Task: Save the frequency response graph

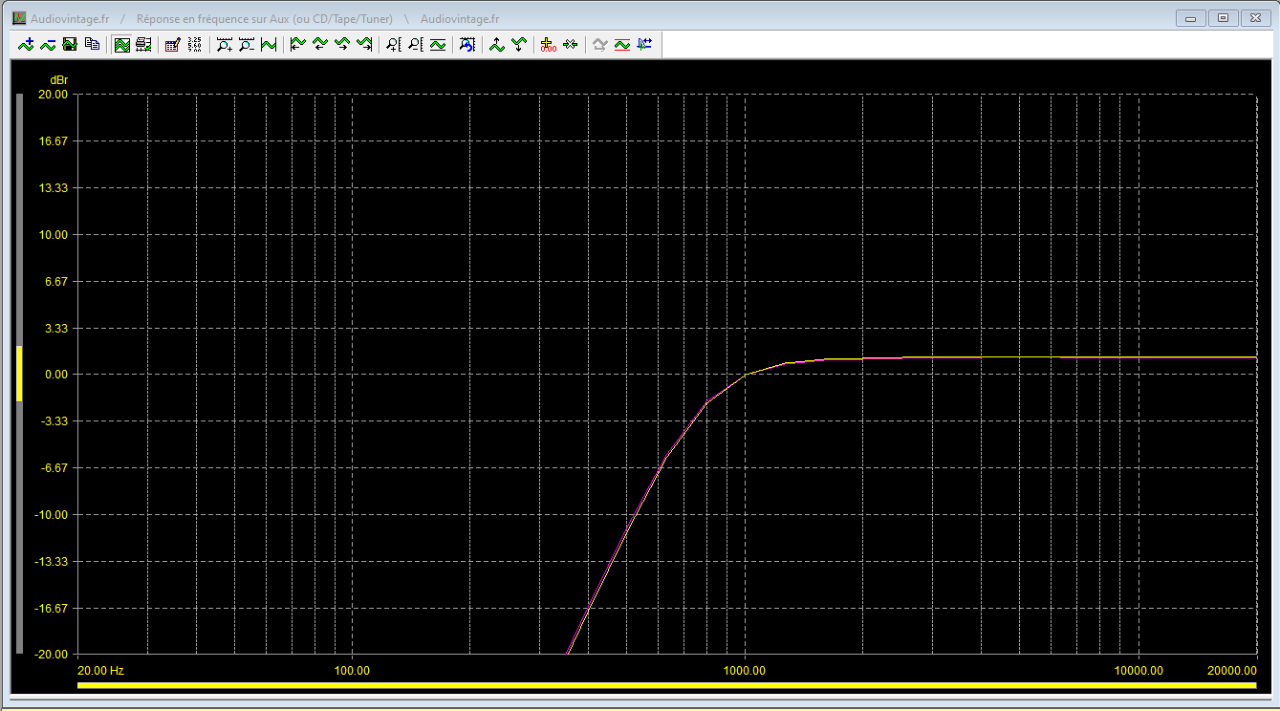Action: (x=69, y=44)
